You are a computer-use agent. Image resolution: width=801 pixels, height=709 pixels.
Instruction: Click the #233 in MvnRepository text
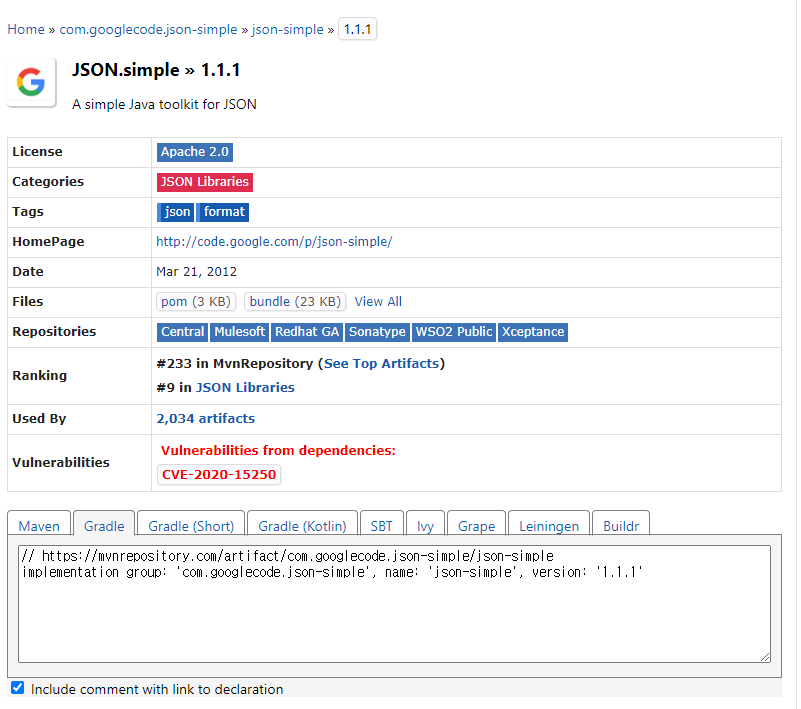pos(234,364)
